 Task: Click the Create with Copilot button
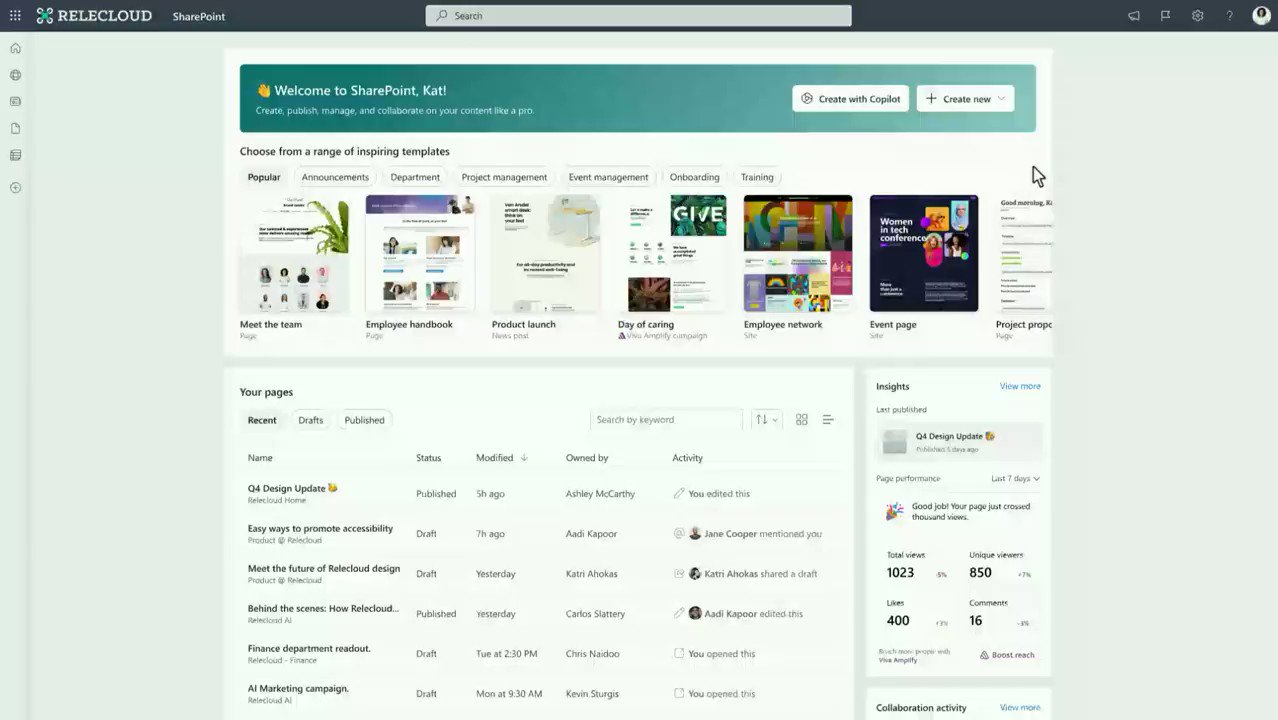[x=850, y=98]
